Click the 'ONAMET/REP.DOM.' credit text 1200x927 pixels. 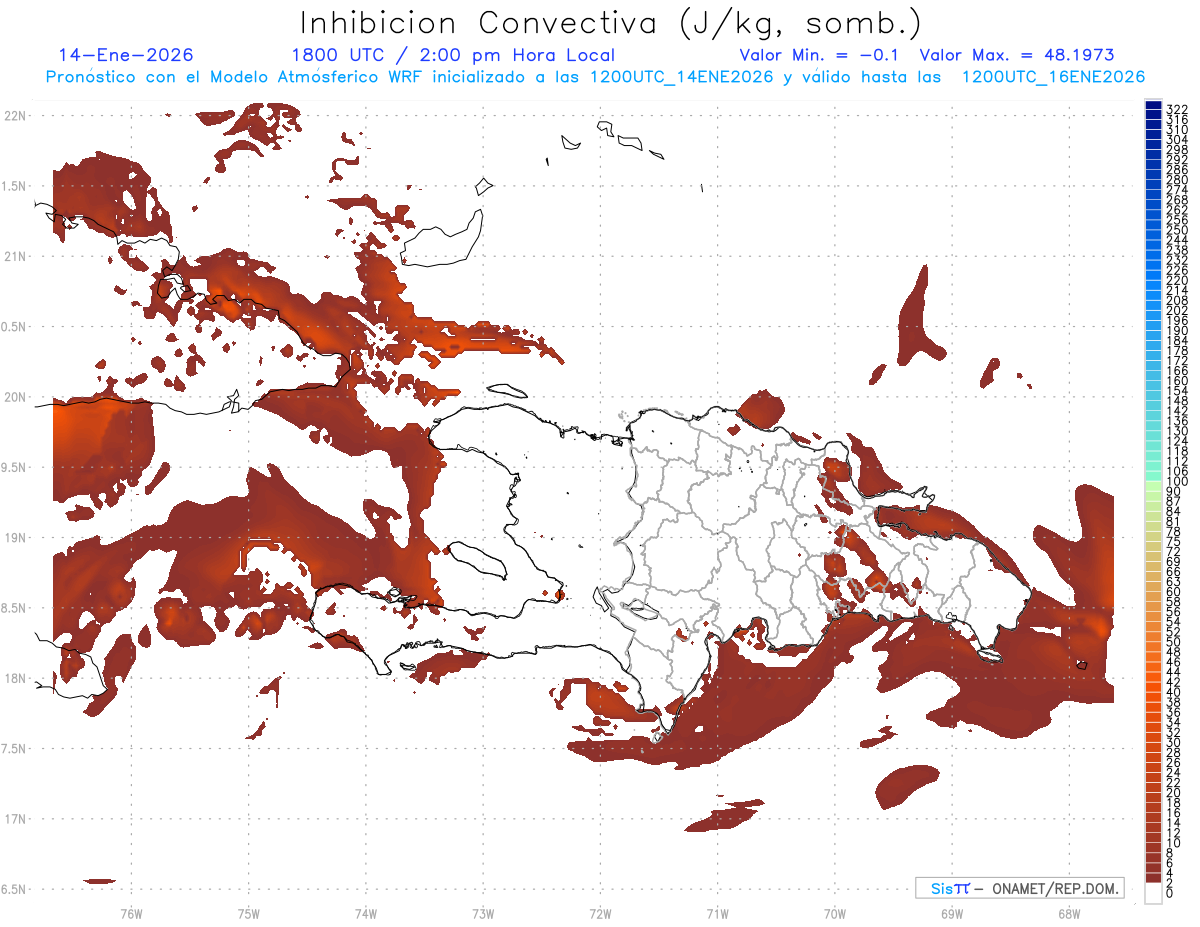[1054, 888]
